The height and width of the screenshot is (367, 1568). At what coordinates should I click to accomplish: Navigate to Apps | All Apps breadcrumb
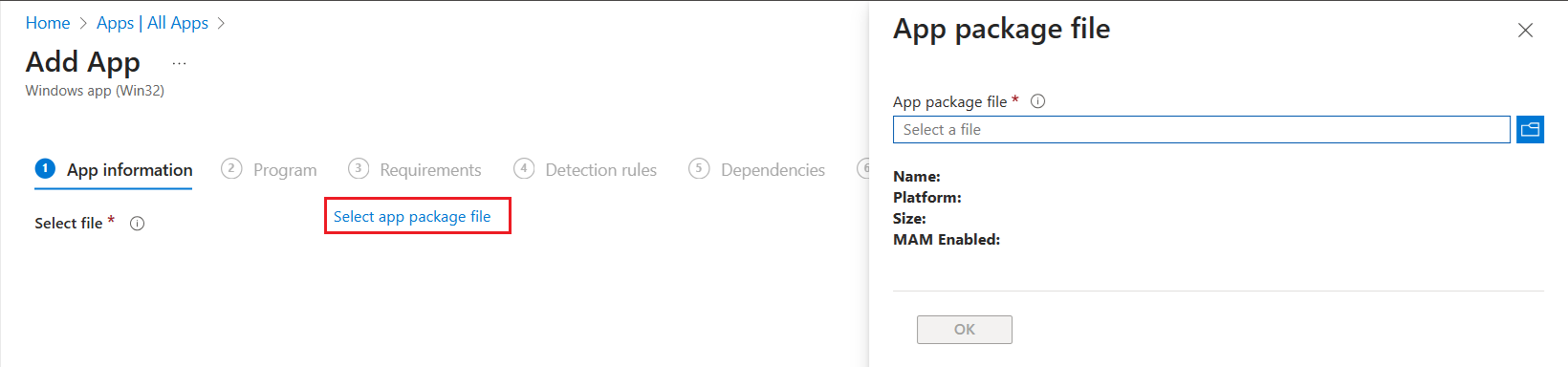tap(152, 23)
